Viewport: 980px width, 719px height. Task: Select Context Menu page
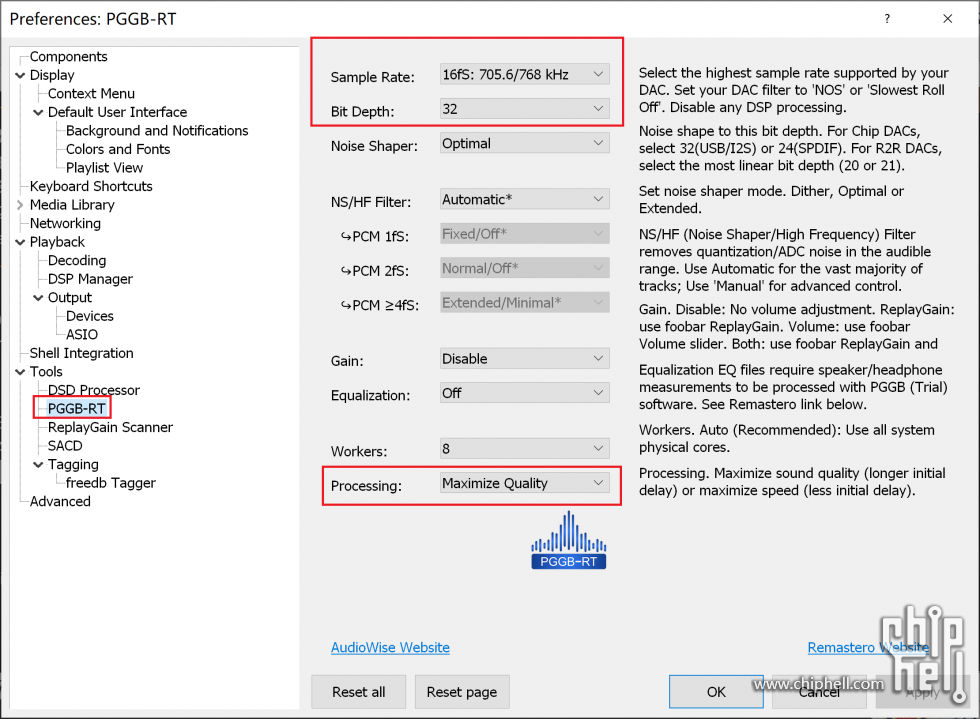[x=91, y=94]
